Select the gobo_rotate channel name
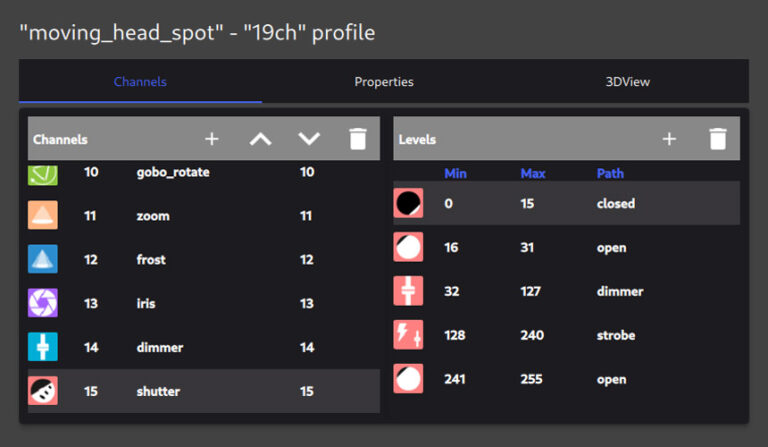Image resolution: width=768 pixels, height=447 pixels. click(x=173, y=172)
